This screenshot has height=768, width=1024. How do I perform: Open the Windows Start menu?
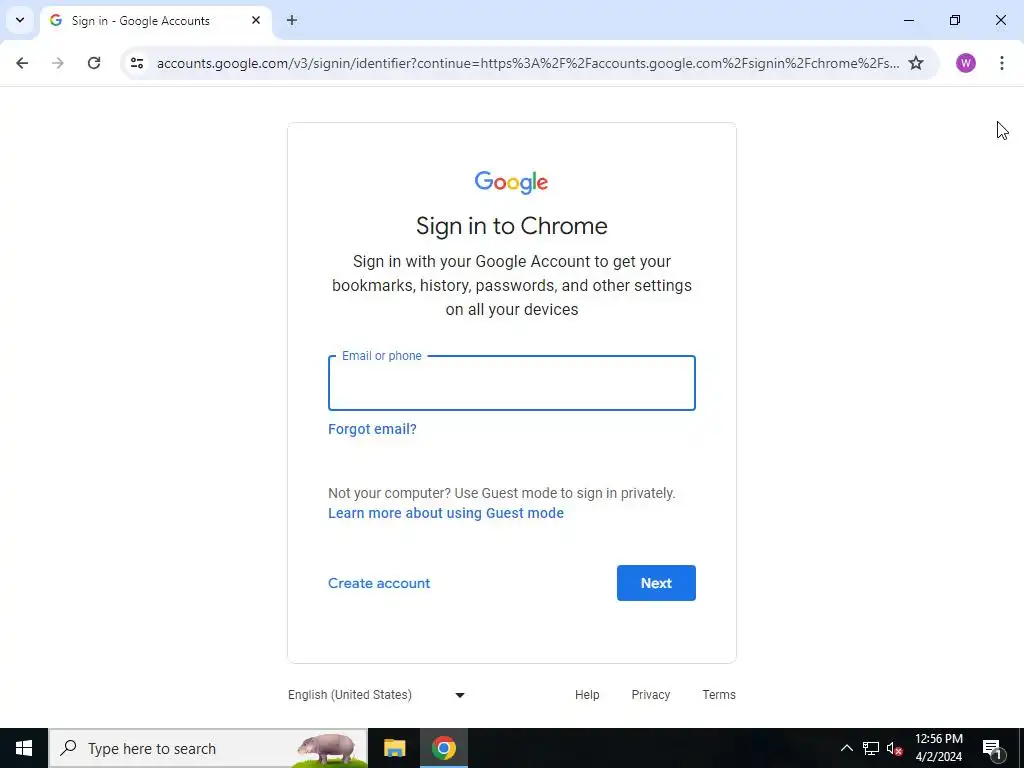pyautogui.click(x=24, y=748)
